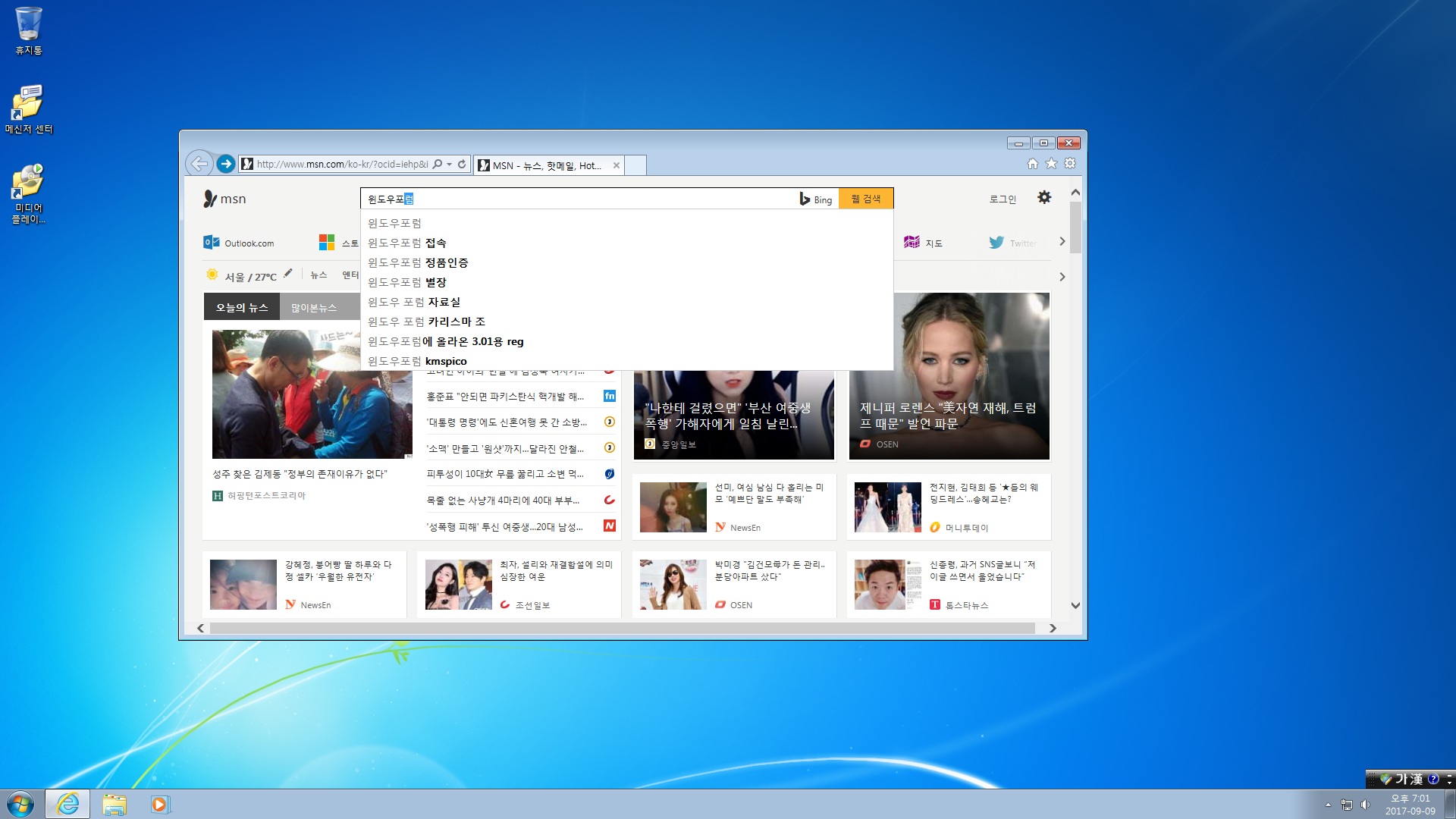Open MSN page settings gear

point(1044,197)
